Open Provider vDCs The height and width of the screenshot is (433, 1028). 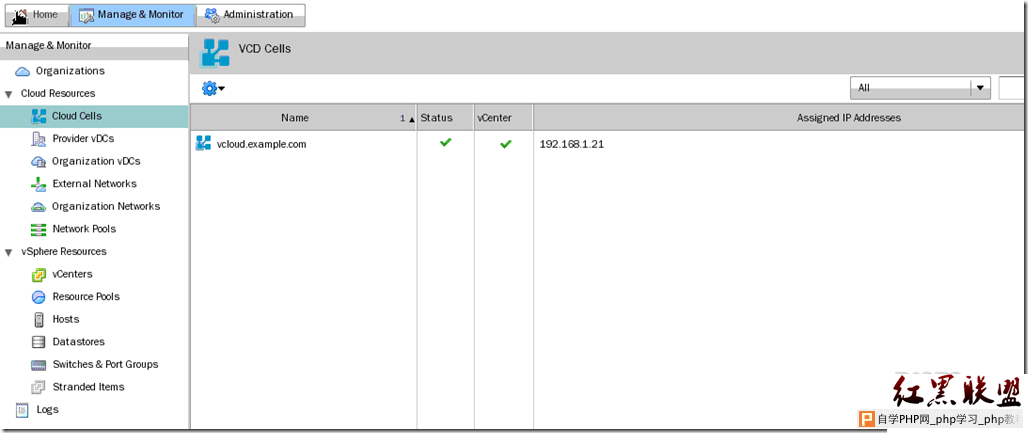83,139
